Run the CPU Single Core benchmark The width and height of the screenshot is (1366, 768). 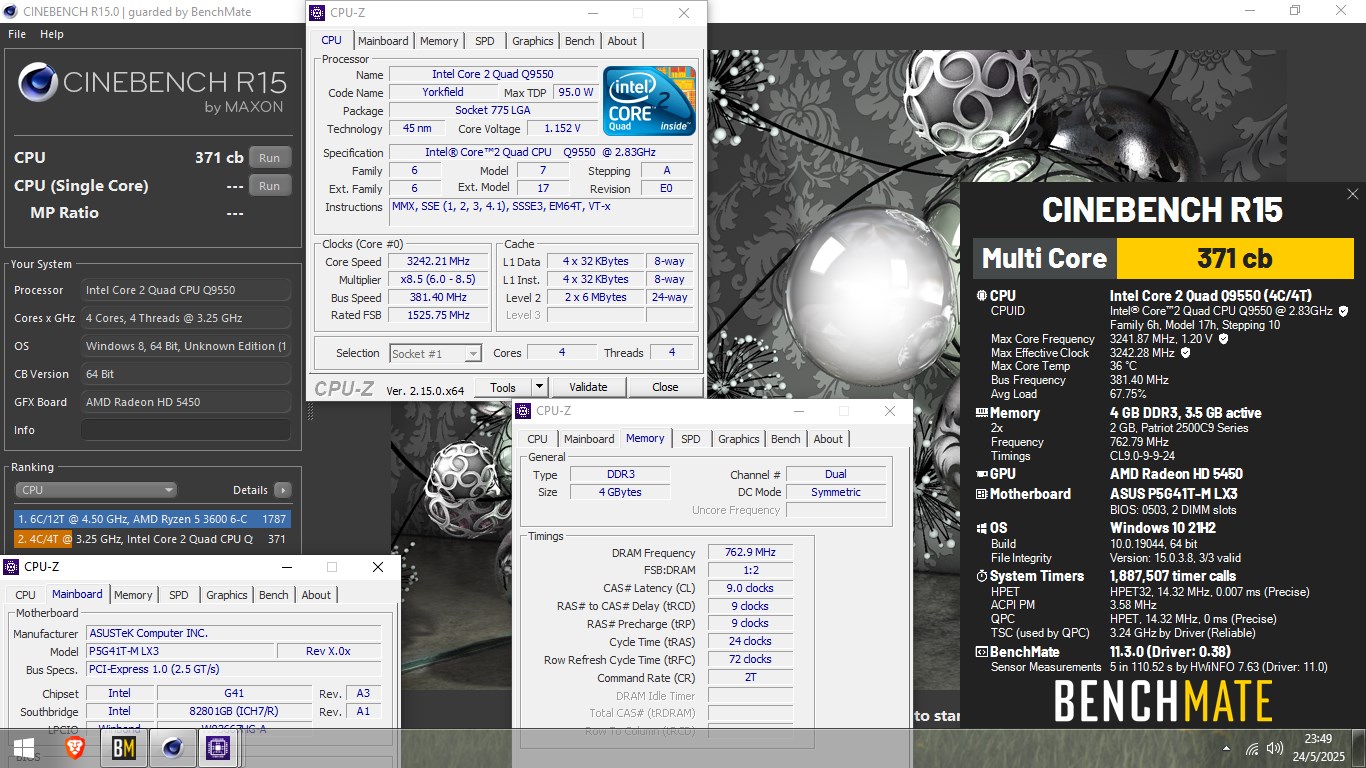point(270,186)
